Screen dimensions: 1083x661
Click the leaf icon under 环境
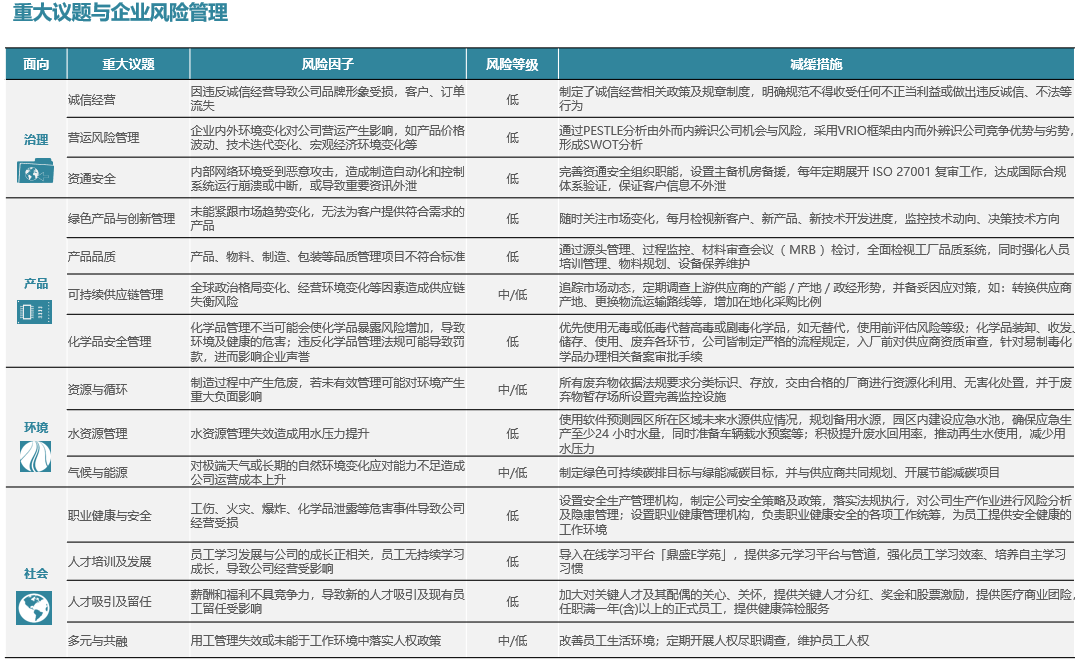coord(35,457)
